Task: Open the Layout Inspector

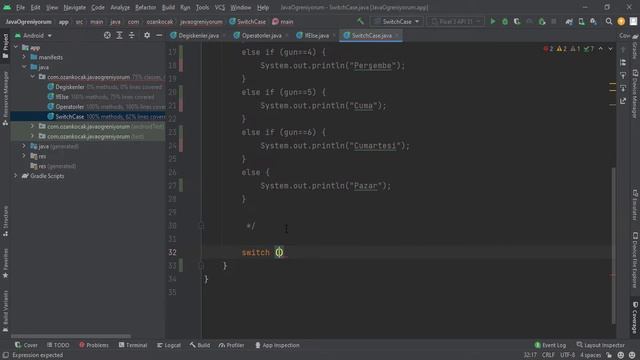Action: (x=600, y=345)
